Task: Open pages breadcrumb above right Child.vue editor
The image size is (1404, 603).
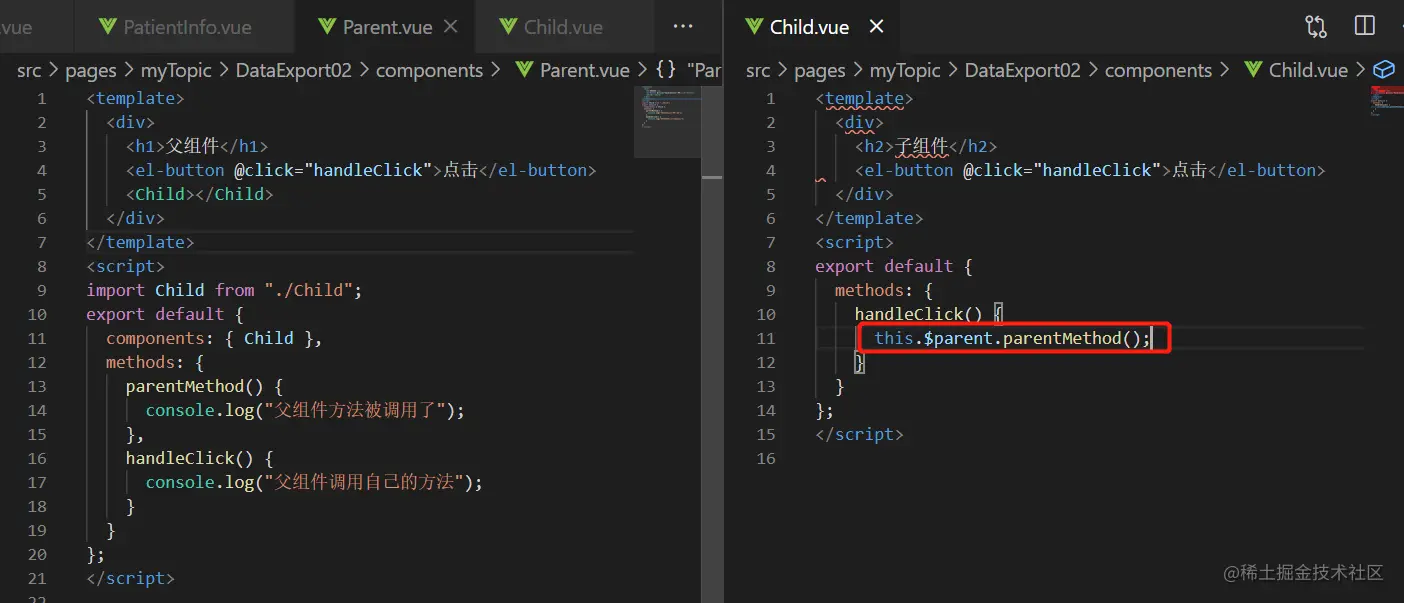Action: (x=820, y=70)
